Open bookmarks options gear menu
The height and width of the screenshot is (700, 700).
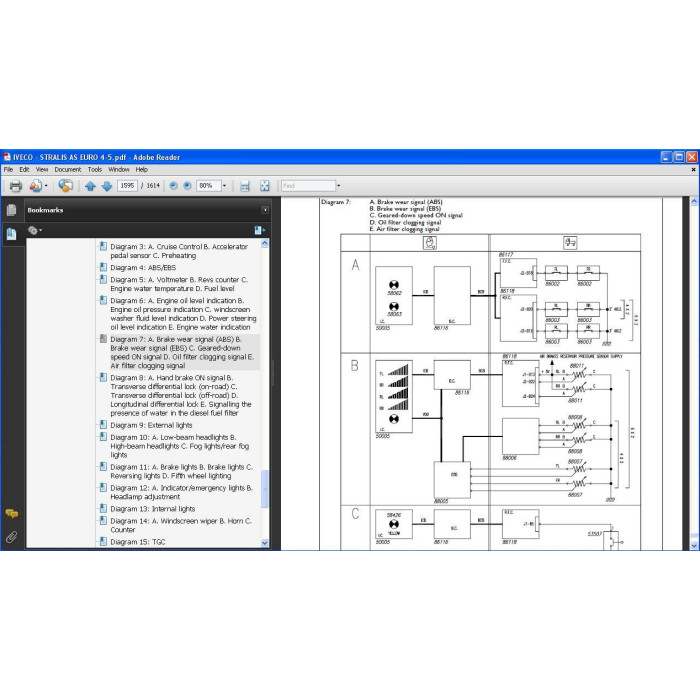(35, 230)
